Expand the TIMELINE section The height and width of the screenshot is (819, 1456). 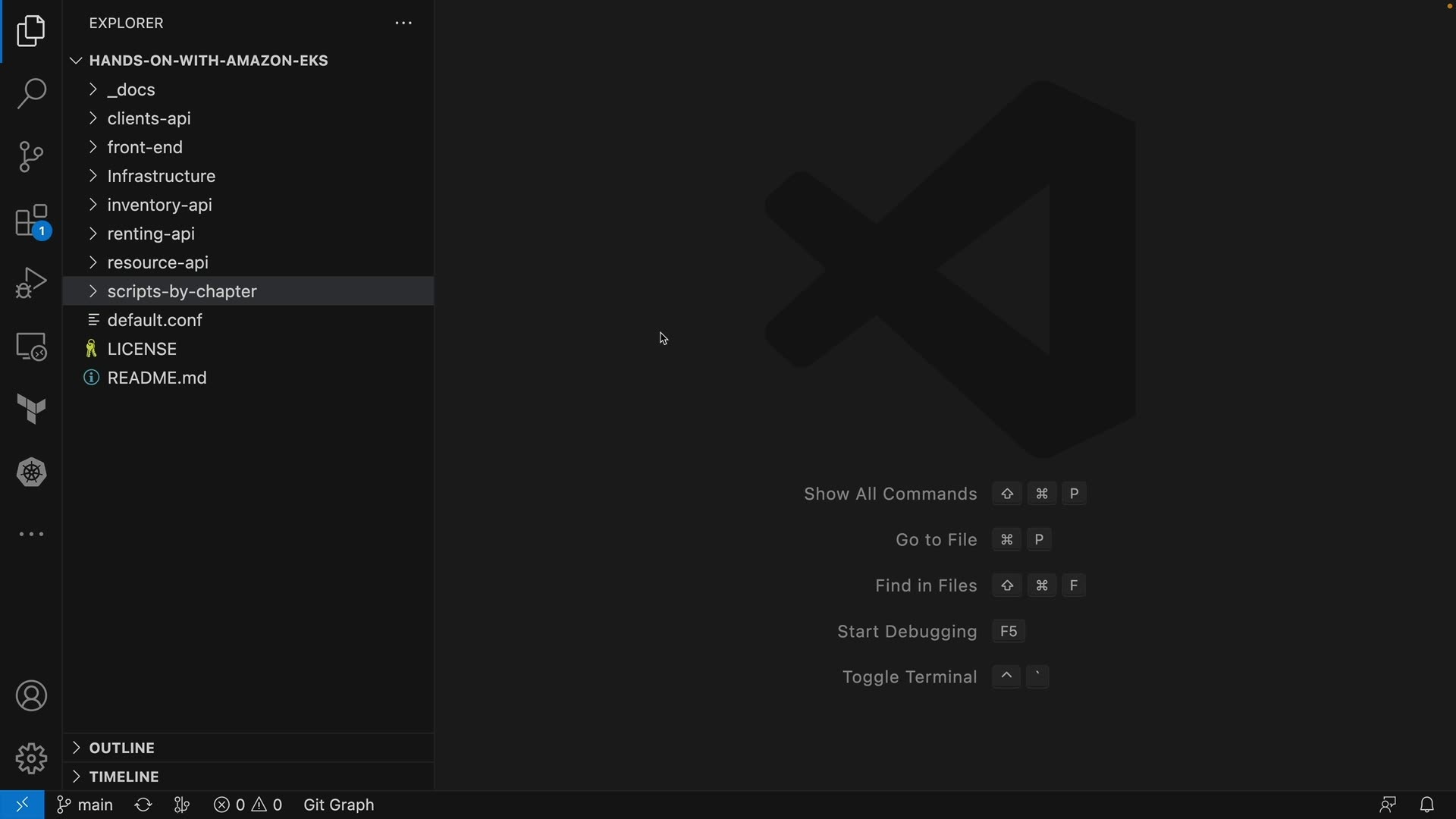124,777
